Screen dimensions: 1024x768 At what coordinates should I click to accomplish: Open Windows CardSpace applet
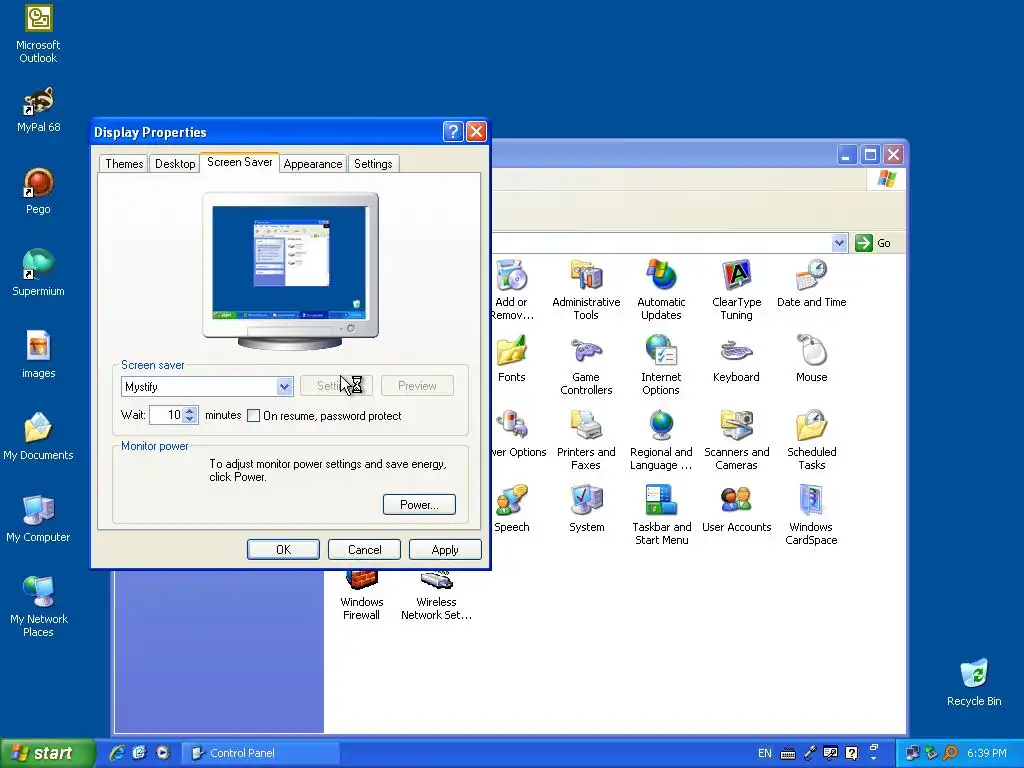coord(811,515)
